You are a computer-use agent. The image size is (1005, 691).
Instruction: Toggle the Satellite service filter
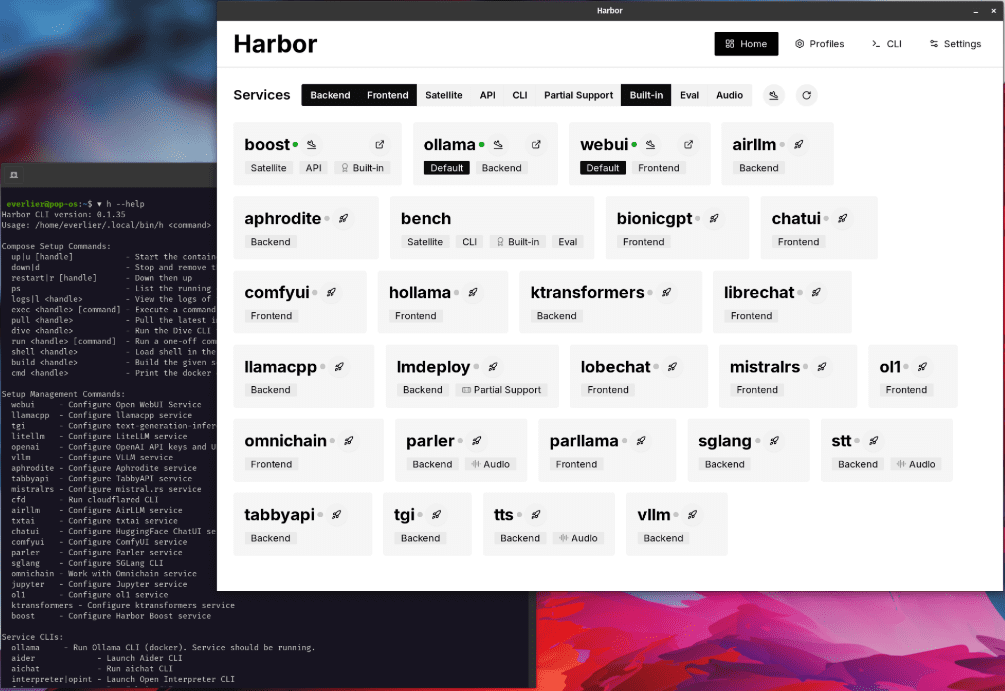pyautogui.click(x=444, y=95)
